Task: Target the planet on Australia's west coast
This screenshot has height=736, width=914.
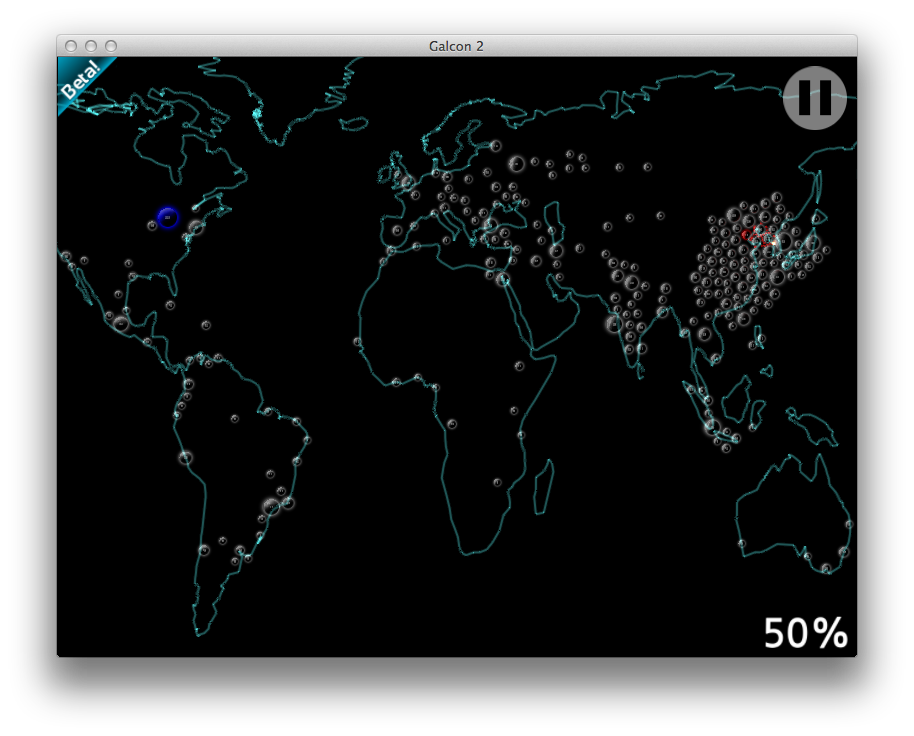Action: point(741,544)
